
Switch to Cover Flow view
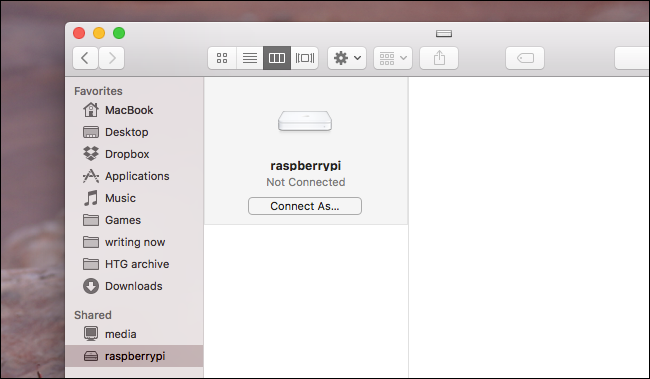coord(305,58)
